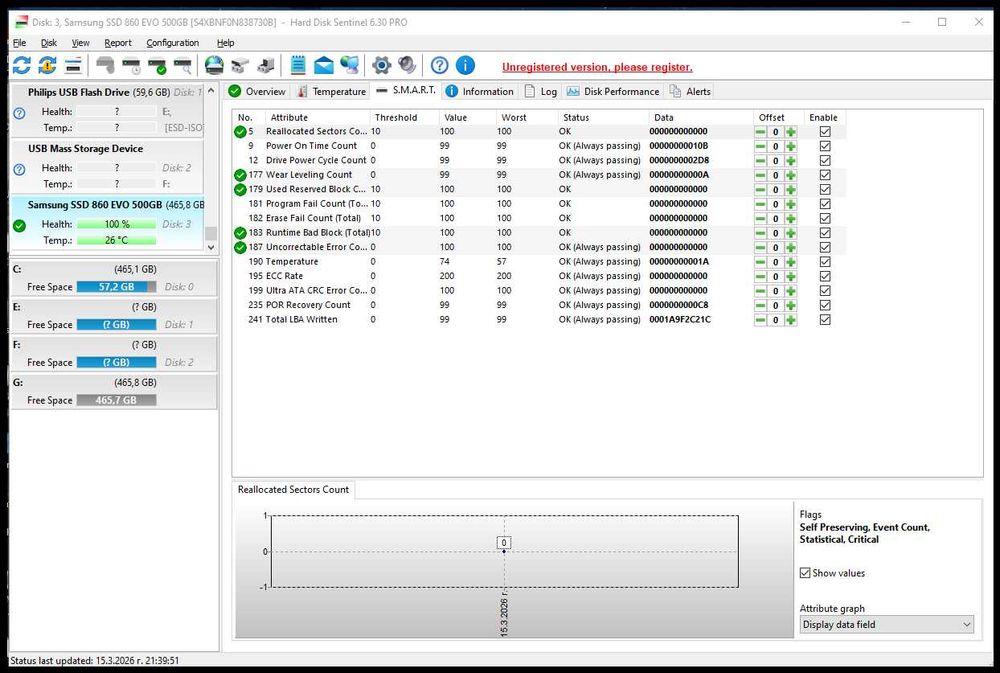This screenshot has width=1000, height=673.
Task: Click the C: drive free space bar
Action: (x=118, y=287)
